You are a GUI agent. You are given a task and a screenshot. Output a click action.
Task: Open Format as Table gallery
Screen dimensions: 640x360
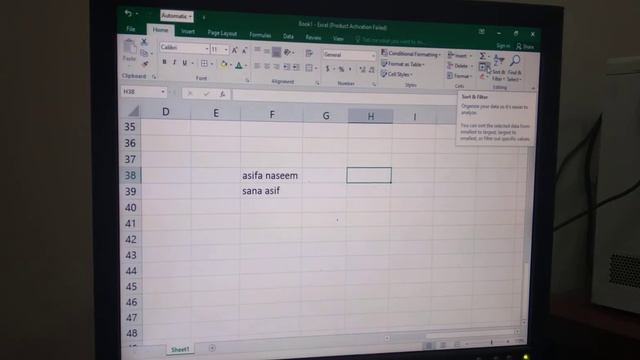[403, 64]
